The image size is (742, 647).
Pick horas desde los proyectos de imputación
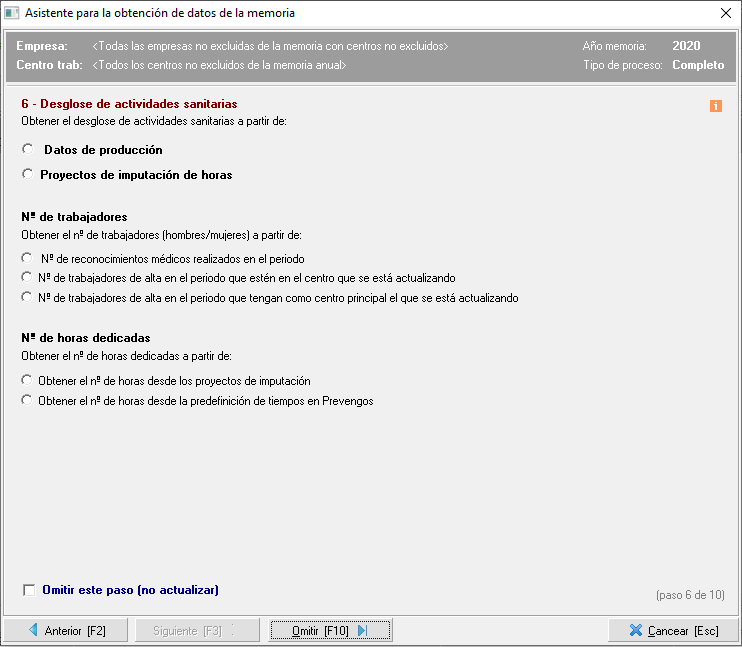coord(28,381)
